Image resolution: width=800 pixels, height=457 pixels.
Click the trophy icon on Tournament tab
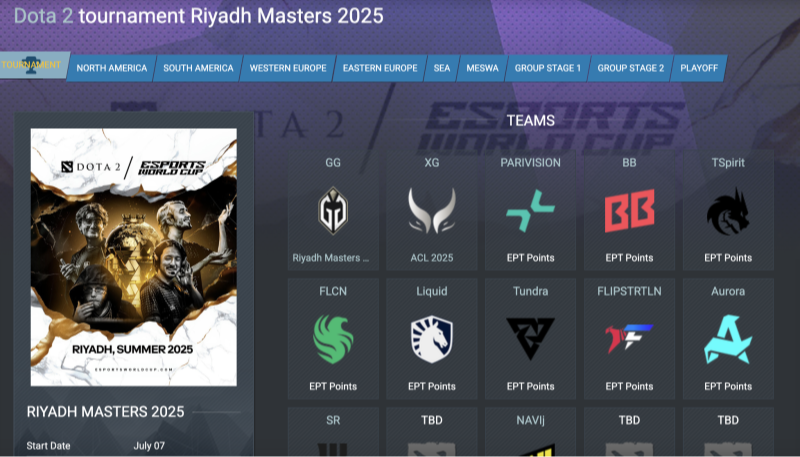32,65
